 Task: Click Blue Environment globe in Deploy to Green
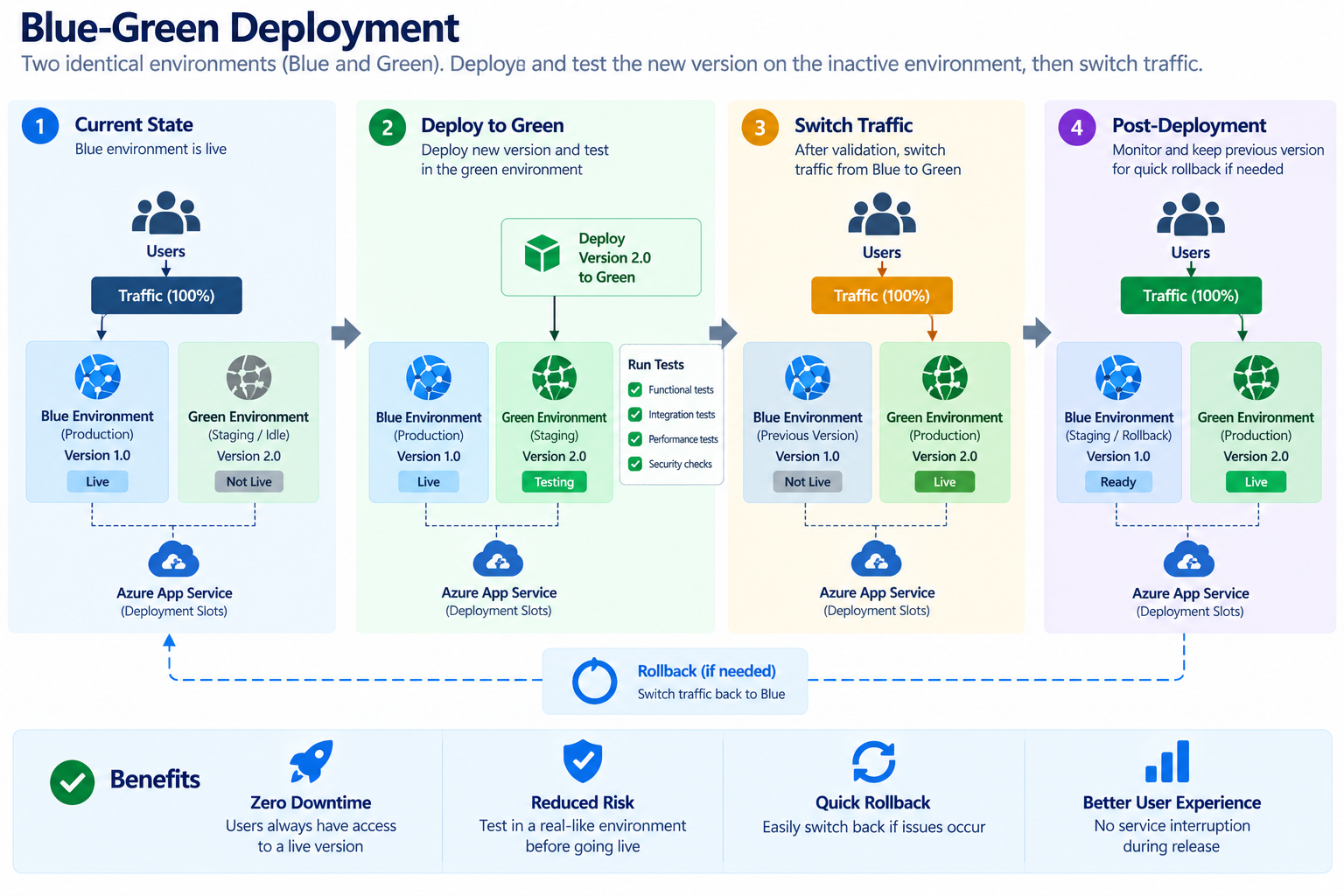click(429, 378)
